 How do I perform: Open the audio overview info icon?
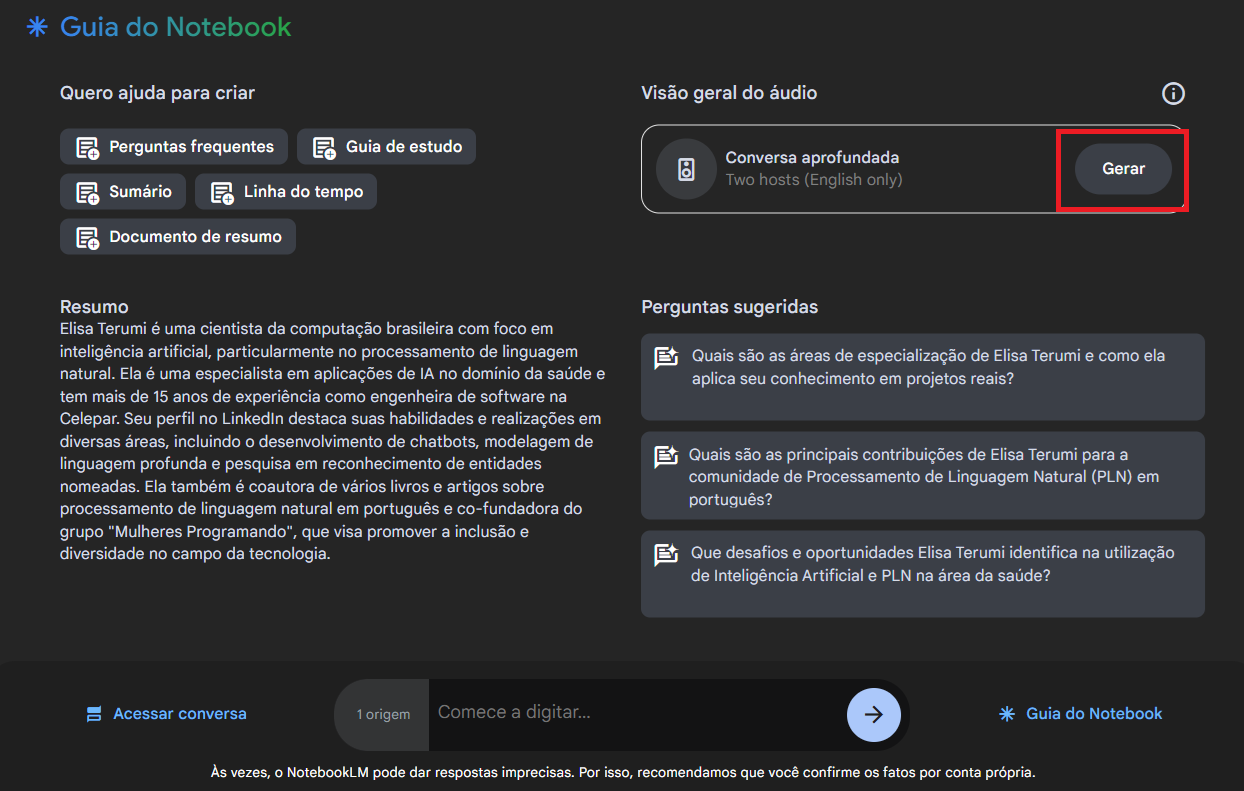(1173, 94)
